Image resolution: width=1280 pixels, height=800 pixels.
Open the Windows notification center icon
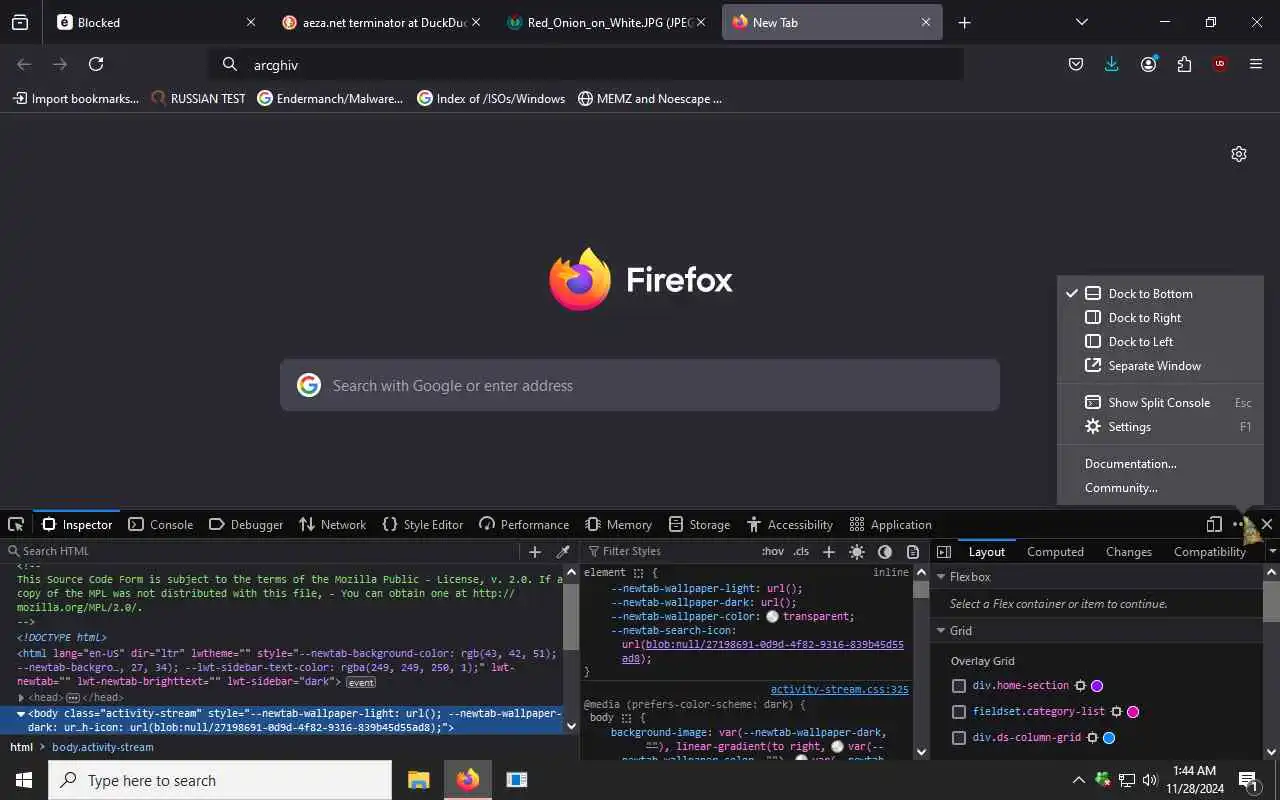click(x=1249, y=780)
